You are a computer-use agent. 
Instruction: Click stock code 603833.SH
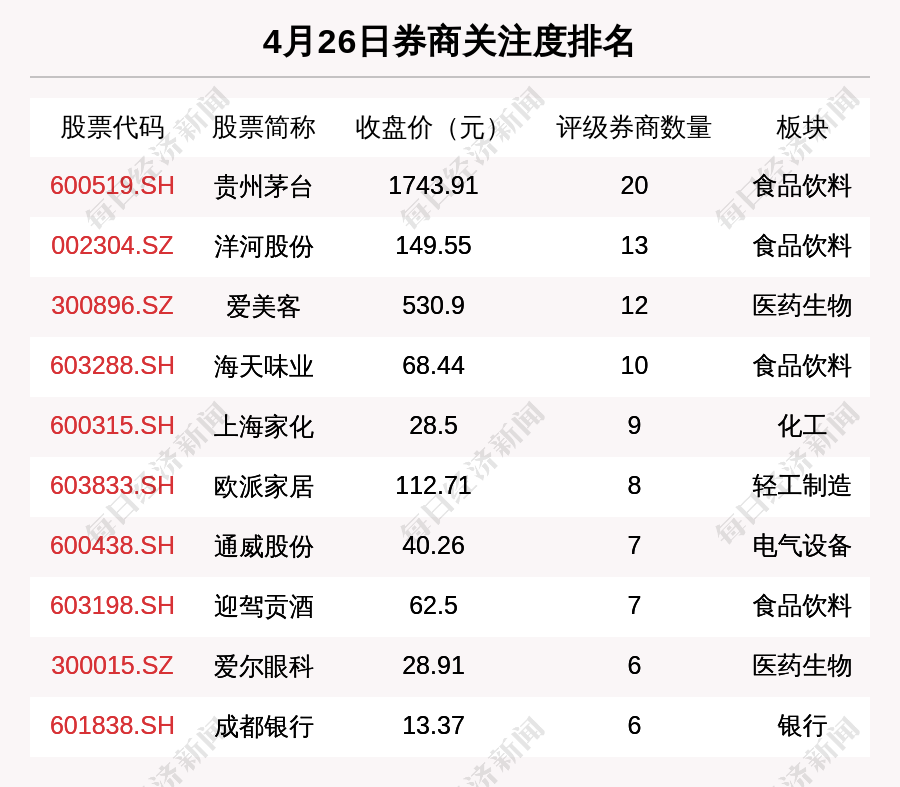pyautogui.click(x=112, y=486)
